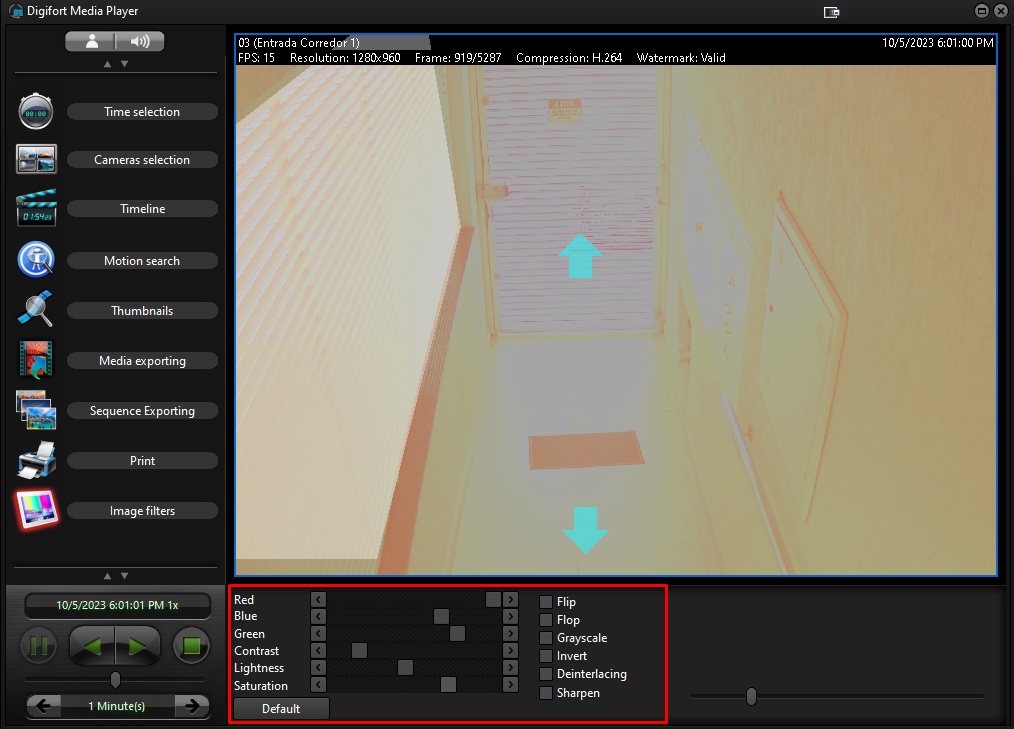Viewport: 1014px width, 729px height.
Task: Click the up arrow above the side menu
Action: (107, 64)
